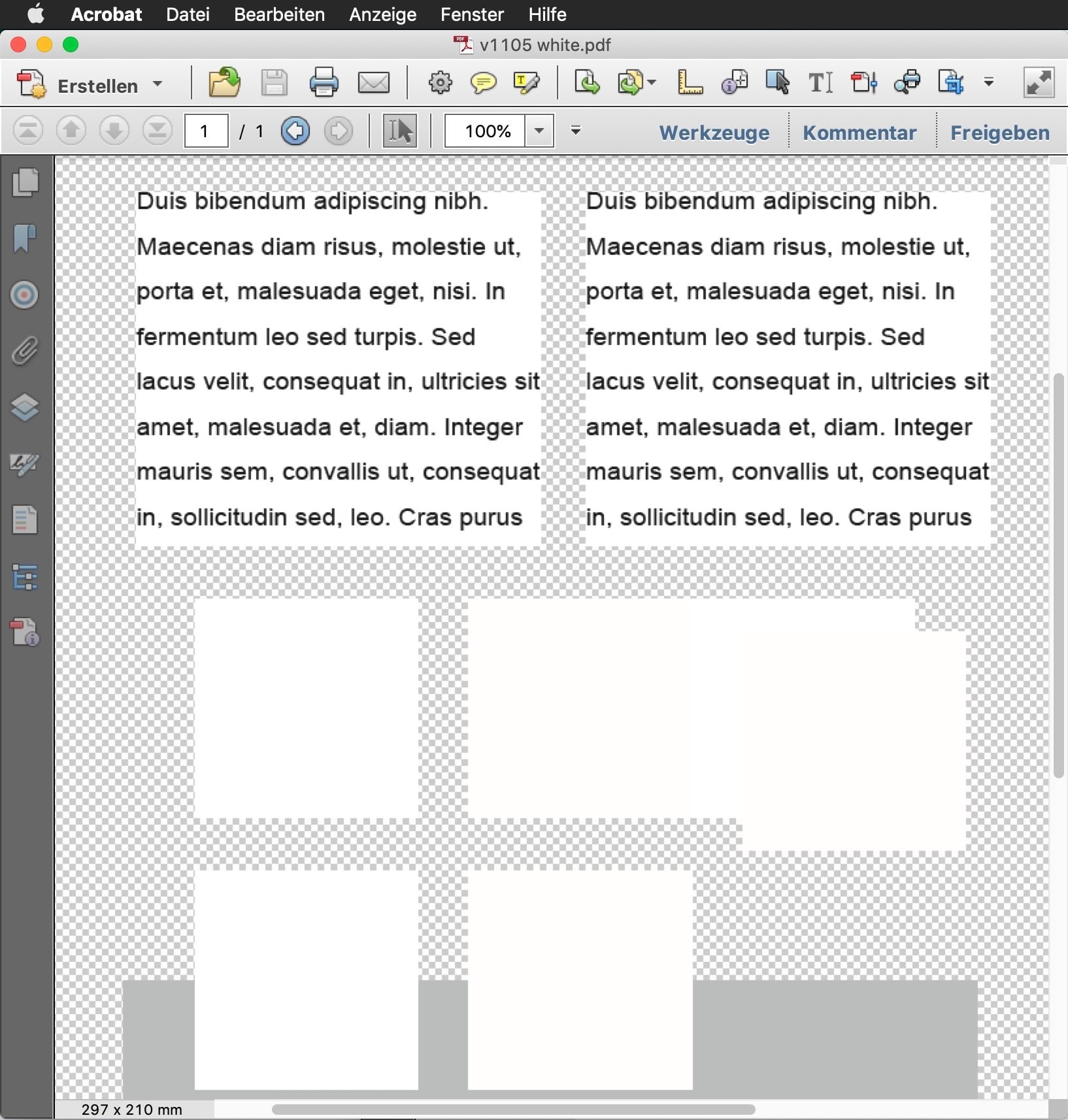This screenshot has height=1120, width=1068.
Task: Expand the quick tools customize arrow
Action: pyautogui.click(x=989, y=82)
